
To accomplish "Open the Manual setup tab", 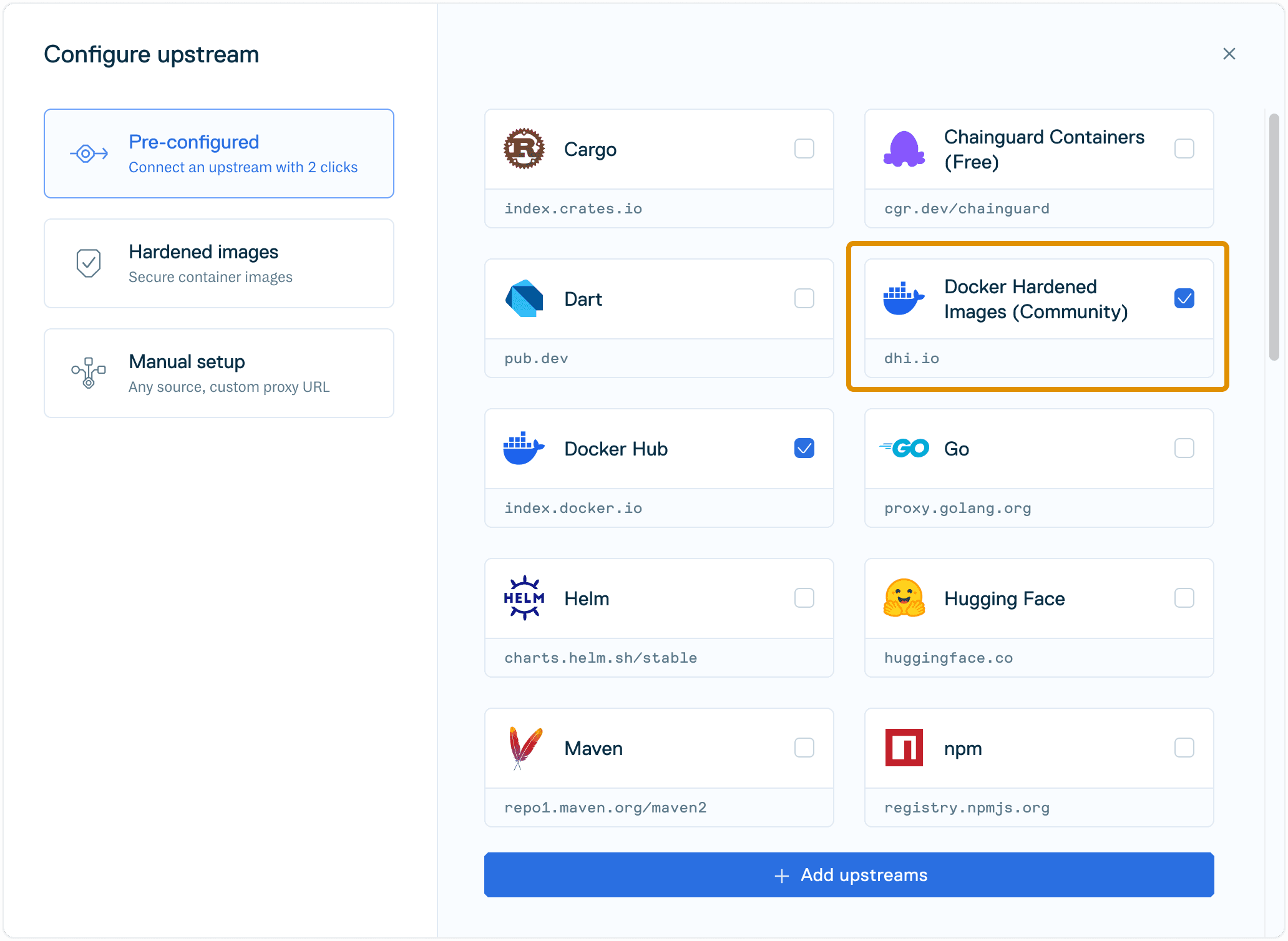I will point(219,373).
